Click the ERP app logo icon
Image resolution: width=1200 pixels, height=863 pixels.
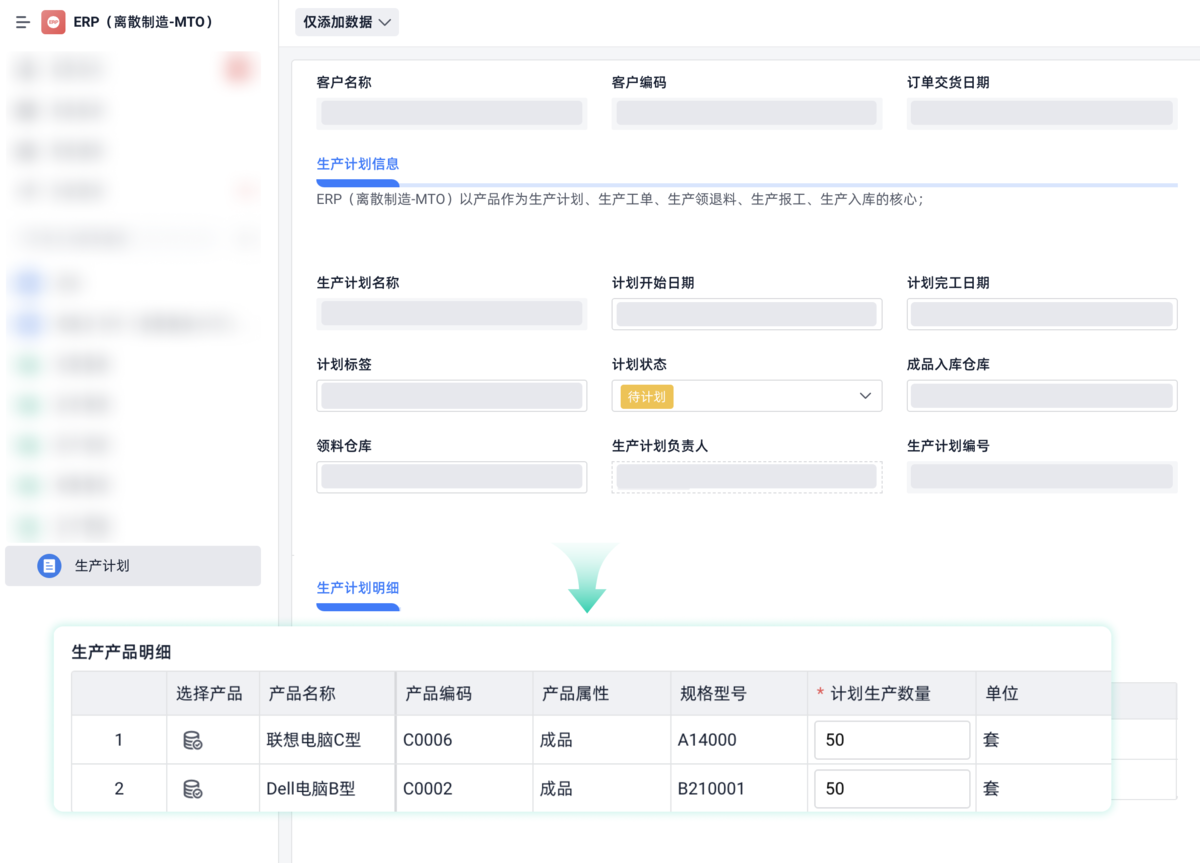55,22
